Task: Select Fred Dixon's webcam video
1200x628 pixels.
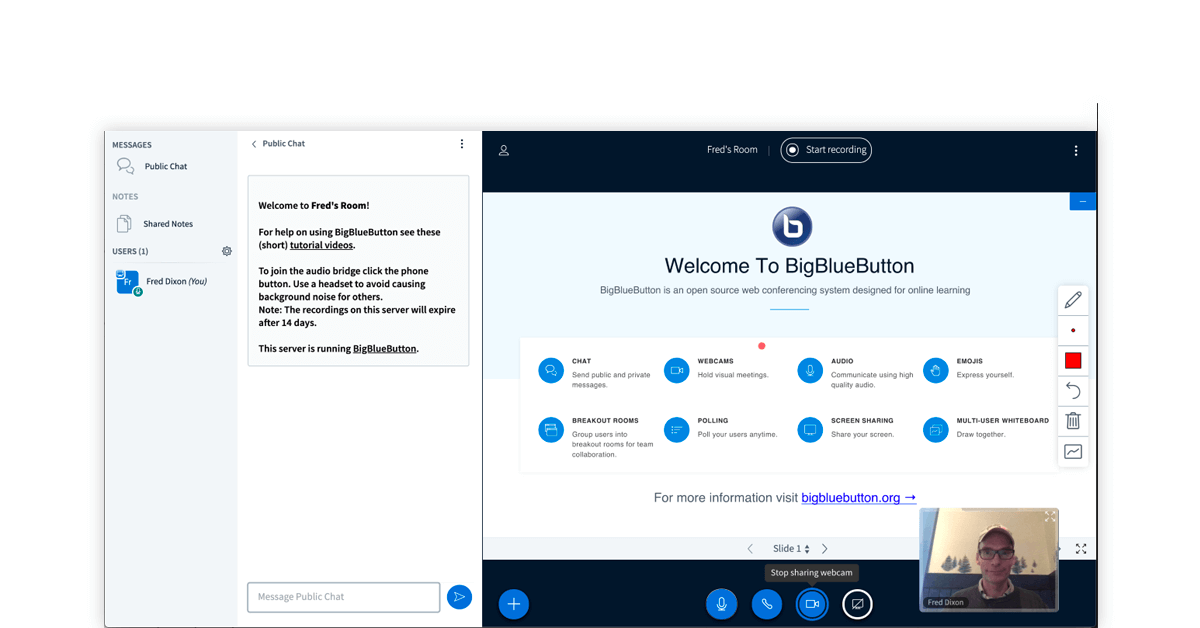Action: click(988, 559)
